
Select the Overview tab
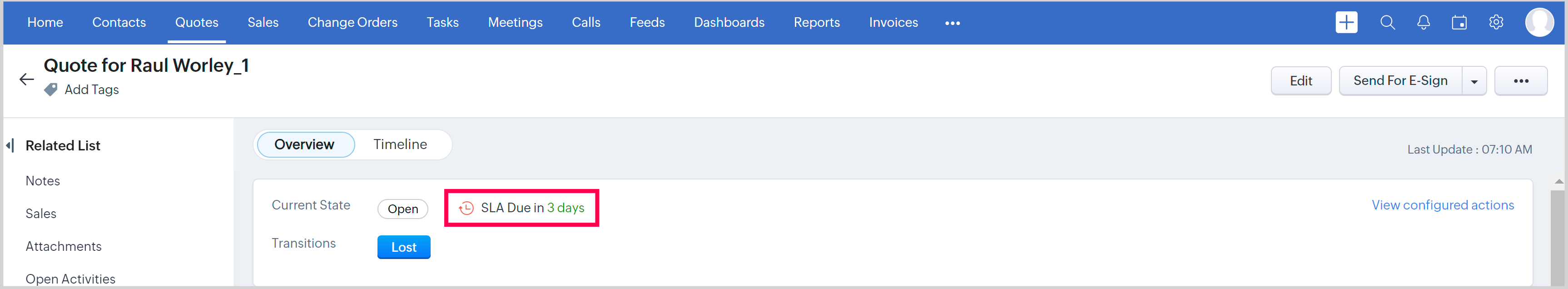pyautogui.click(x=304, y=145)
